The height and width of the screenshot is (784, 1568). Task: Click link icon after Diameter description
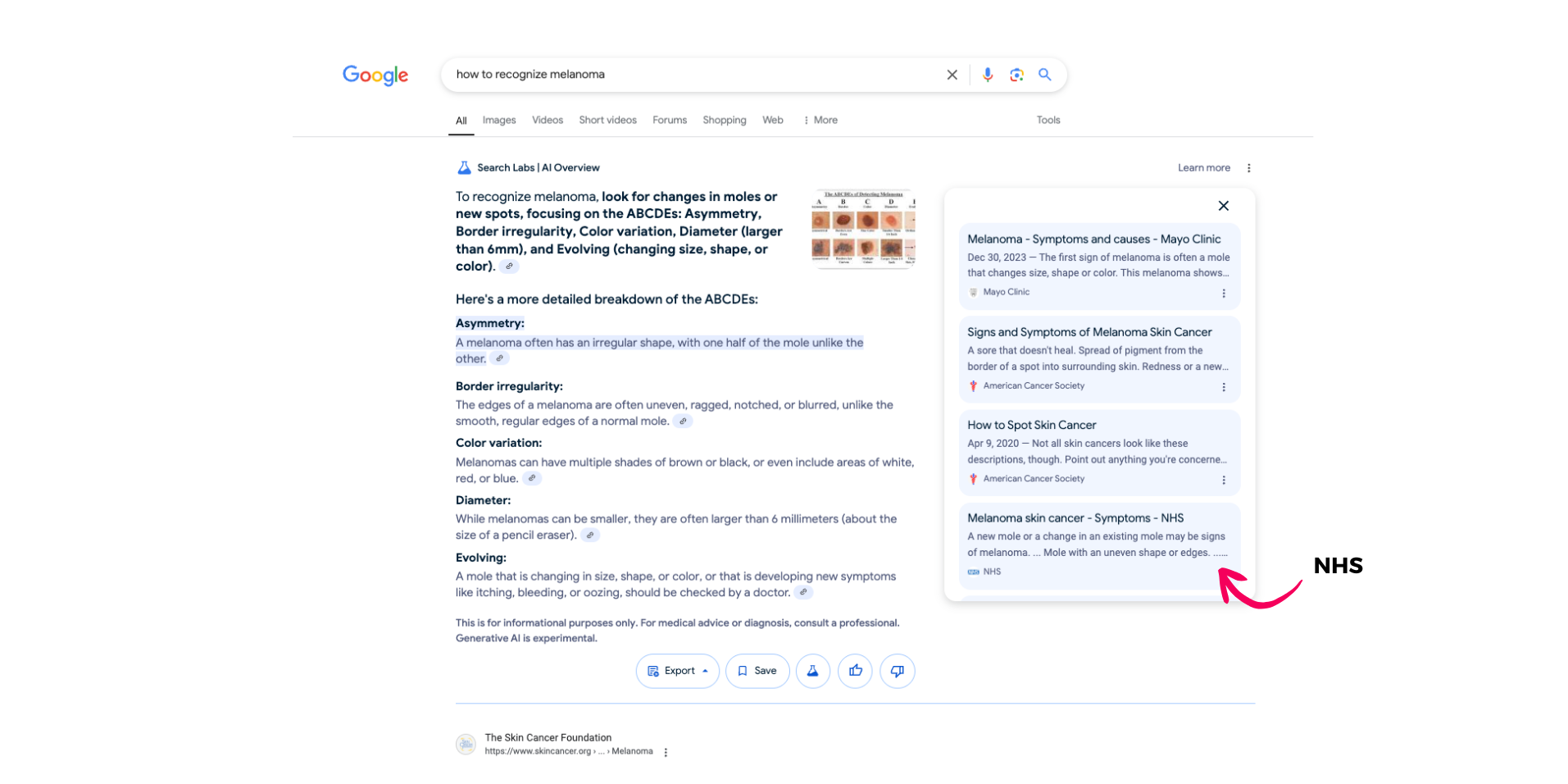tap(590, 535)
